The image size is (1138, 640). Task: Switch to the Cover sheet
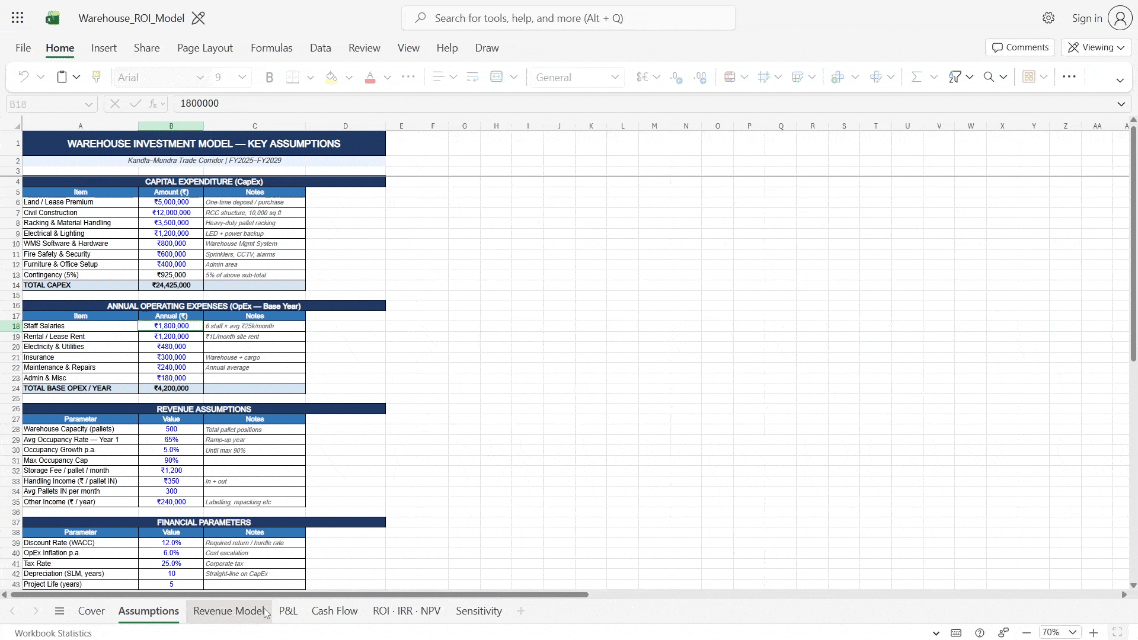[x=91, y=611]
